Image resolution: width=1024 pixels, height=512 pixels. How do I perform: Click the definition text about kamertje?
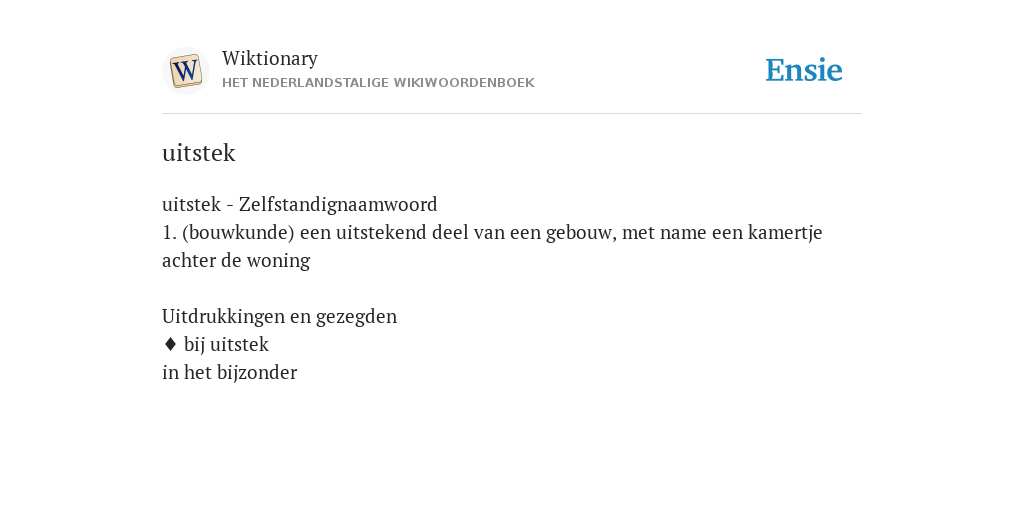(x=492, y=246)
